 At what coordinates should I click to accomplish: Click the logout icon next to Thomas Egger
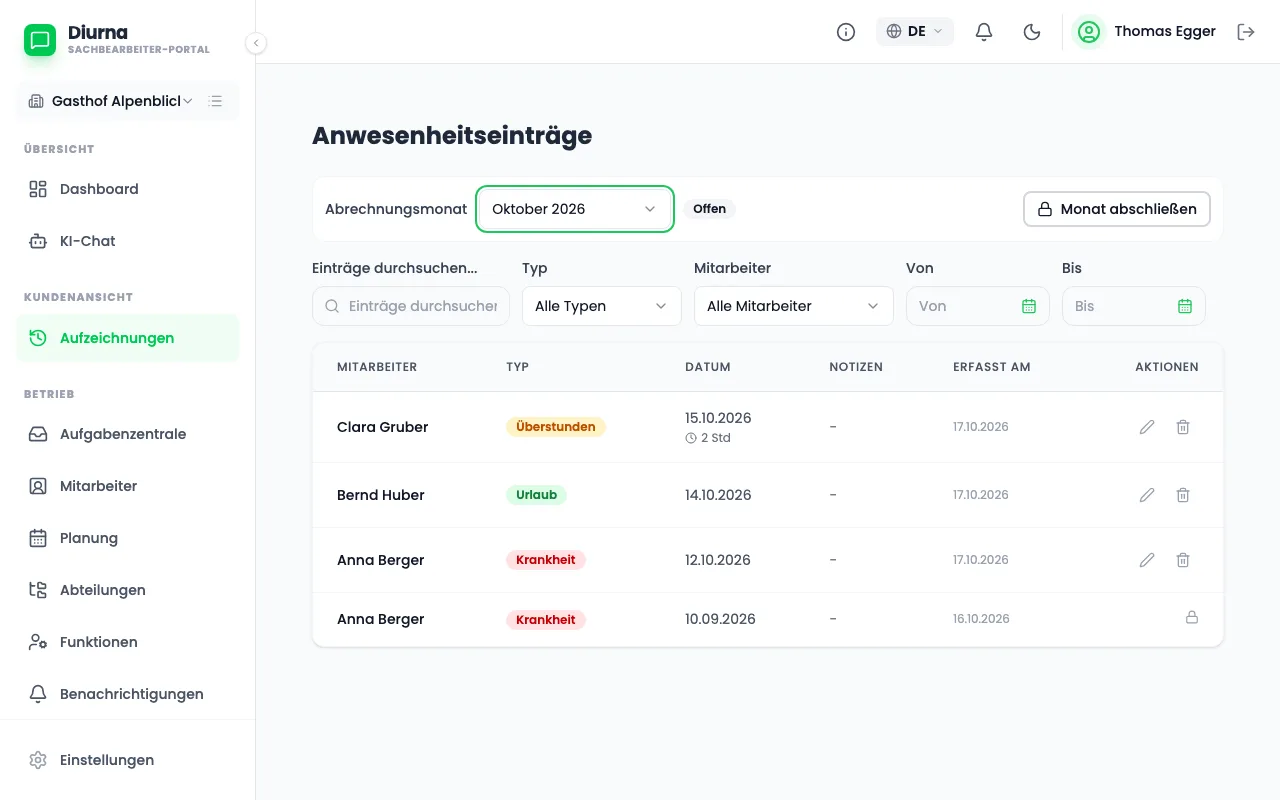[x=1246, y=32]
